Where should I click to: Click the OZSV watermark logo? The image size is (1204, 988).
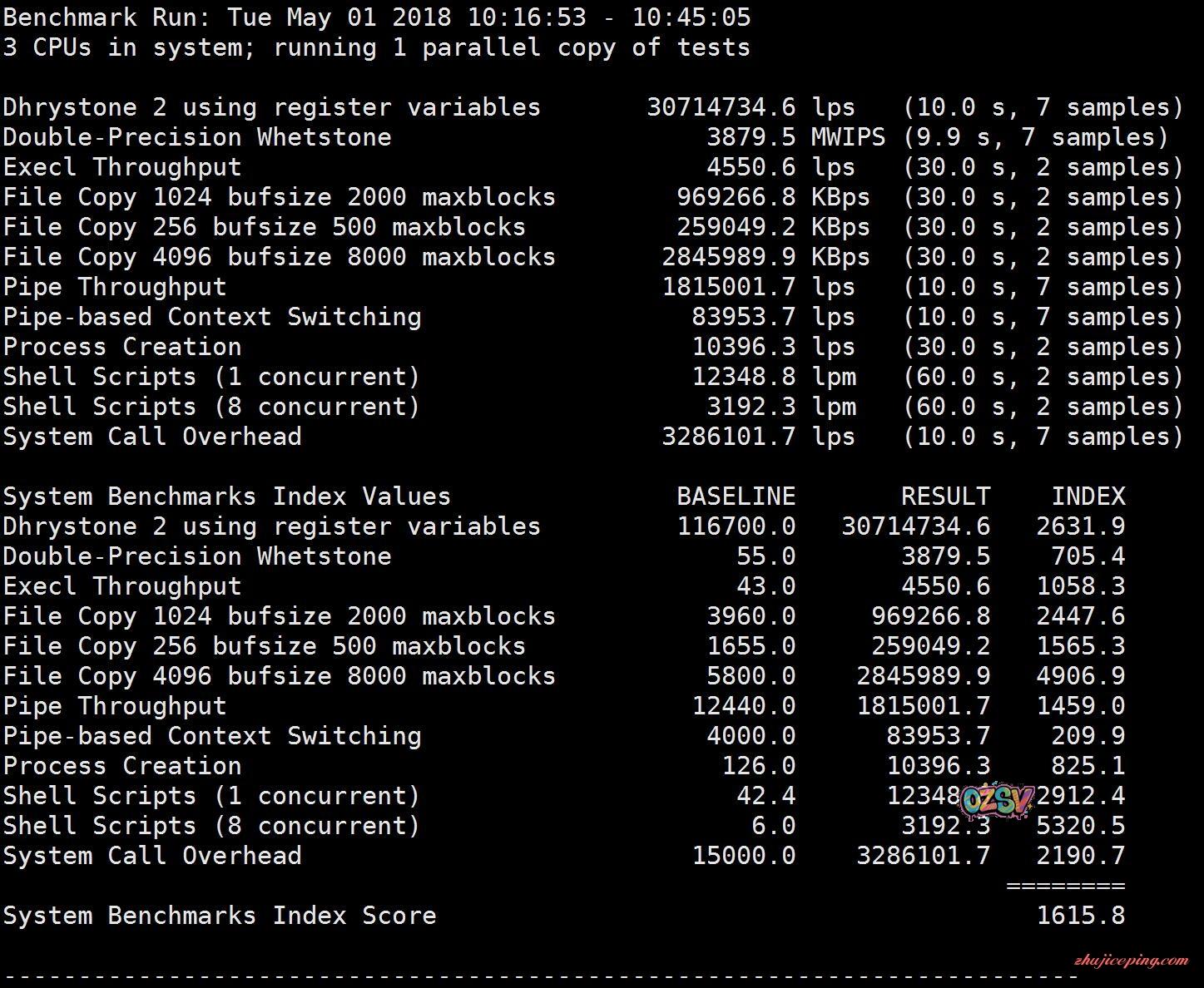[996, 801]
